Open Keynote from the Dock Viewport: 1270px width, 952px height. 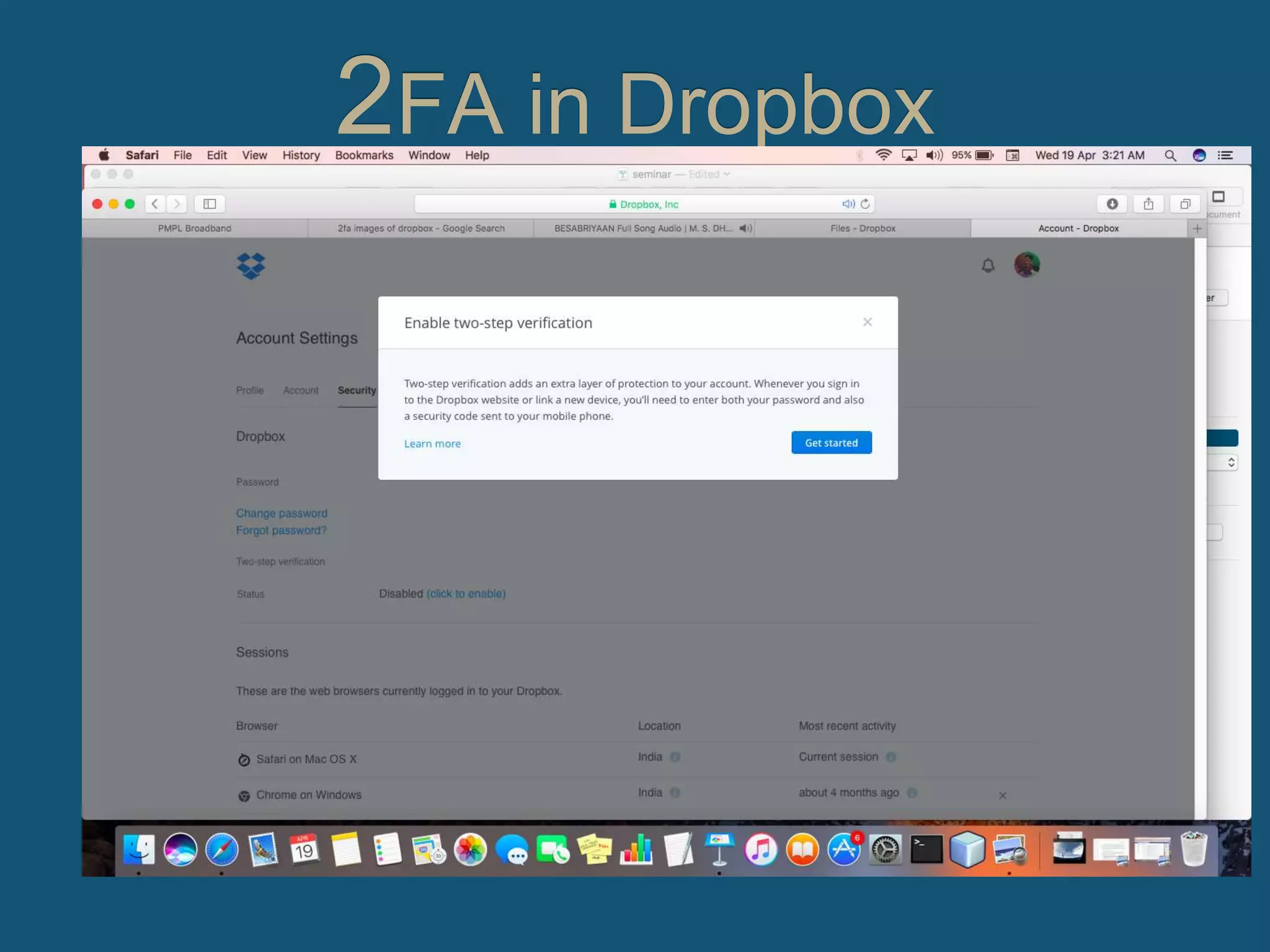(719, 849)
